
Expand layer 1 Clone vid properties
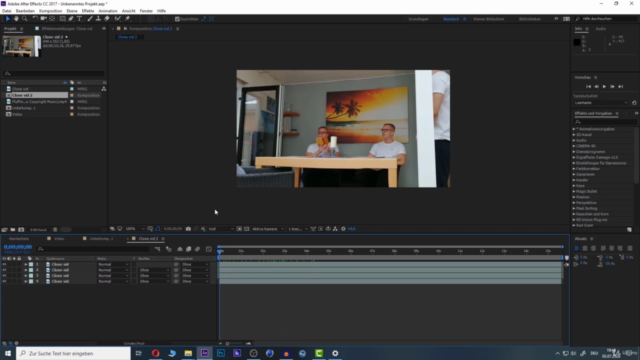point(26,264)
